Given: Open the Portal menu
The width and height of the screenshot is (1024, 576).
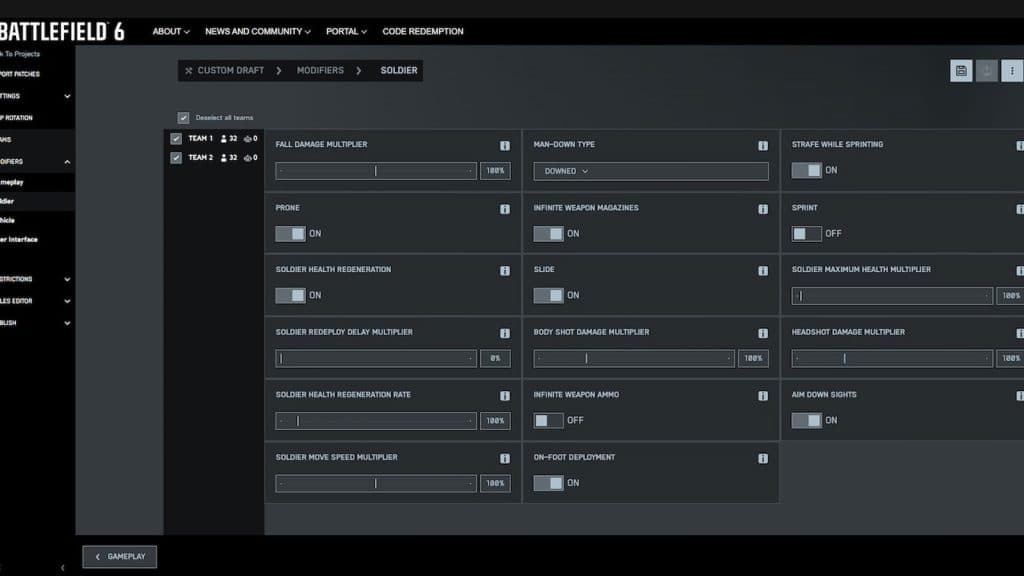Looking at the screenshot, I should [345, 31].
